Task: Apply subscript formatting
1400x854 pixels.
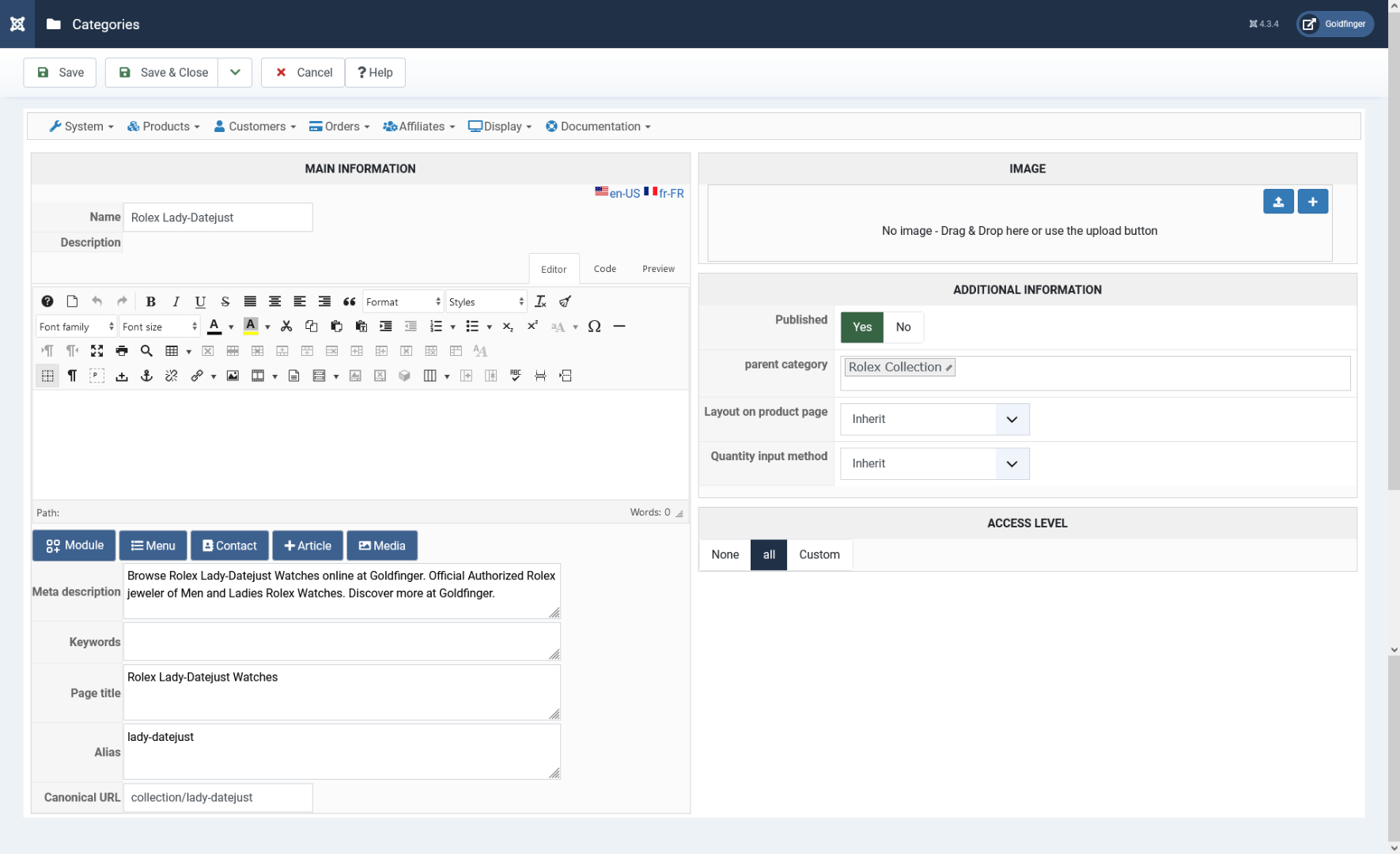Action: [508, 327]
